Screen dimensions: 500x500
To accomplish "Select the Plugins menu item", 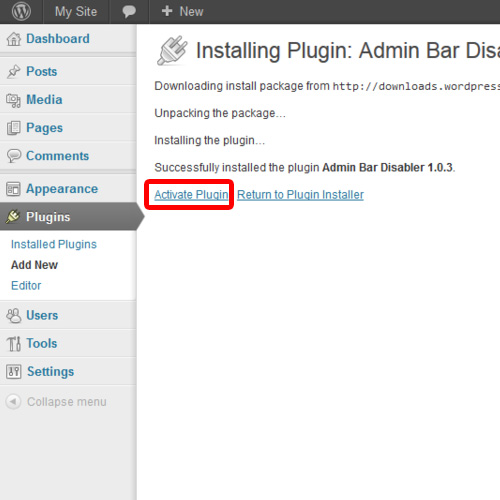I will pyautogui.click(x=48, y=217).
